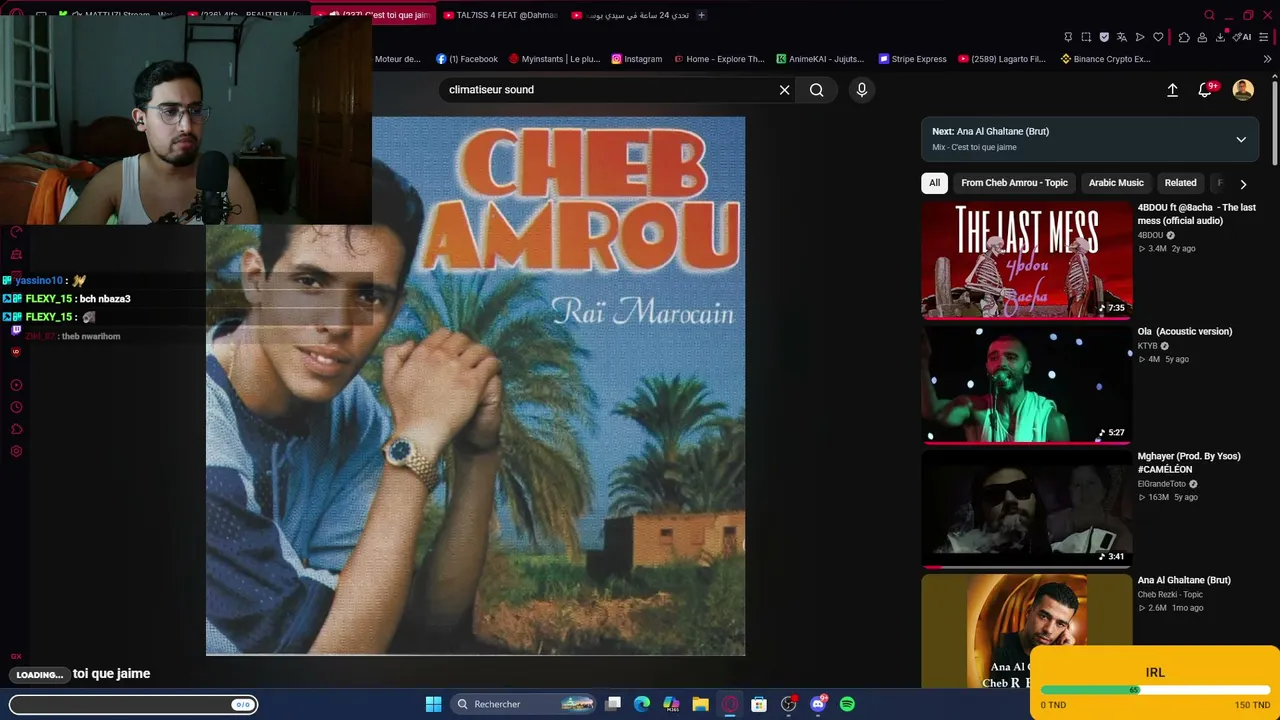The image size is (1280, 720).
Task: Open the browser AI assistant icon
Action: coord(1243,37)
